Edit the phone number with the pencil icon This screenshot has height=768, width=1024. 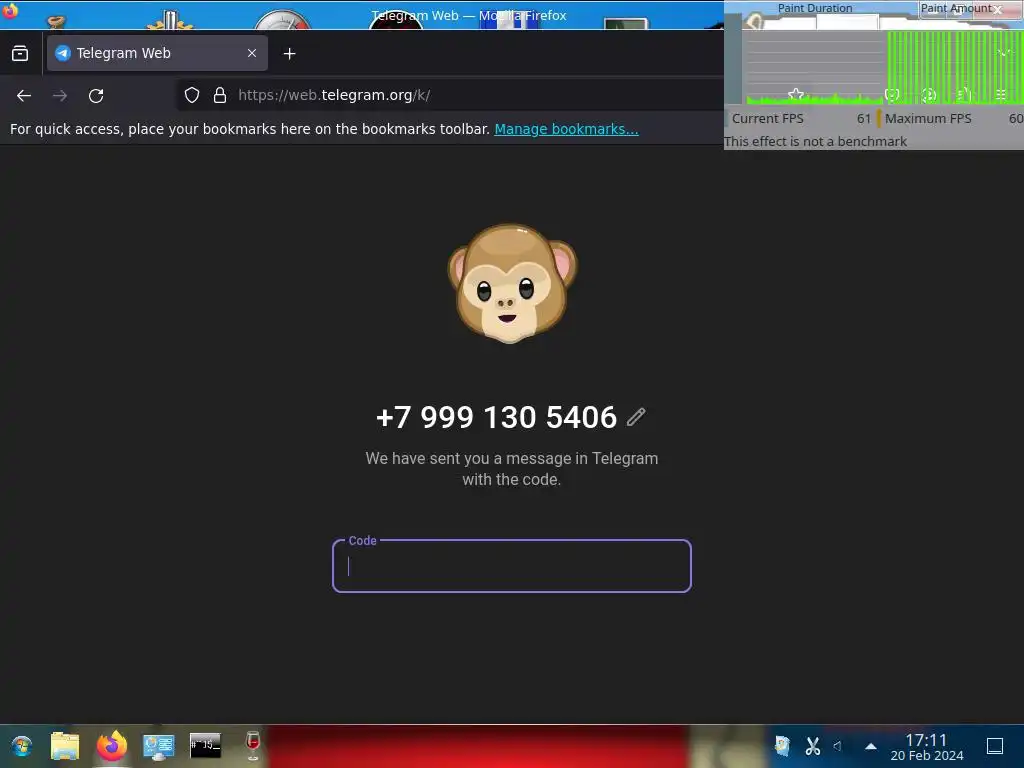636,417
